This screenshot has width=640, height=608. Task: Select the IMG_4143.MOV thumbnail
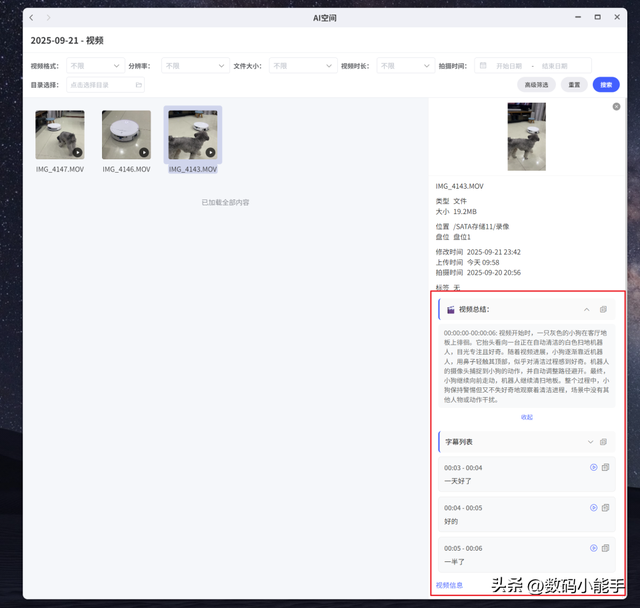[x=193, y=135]
